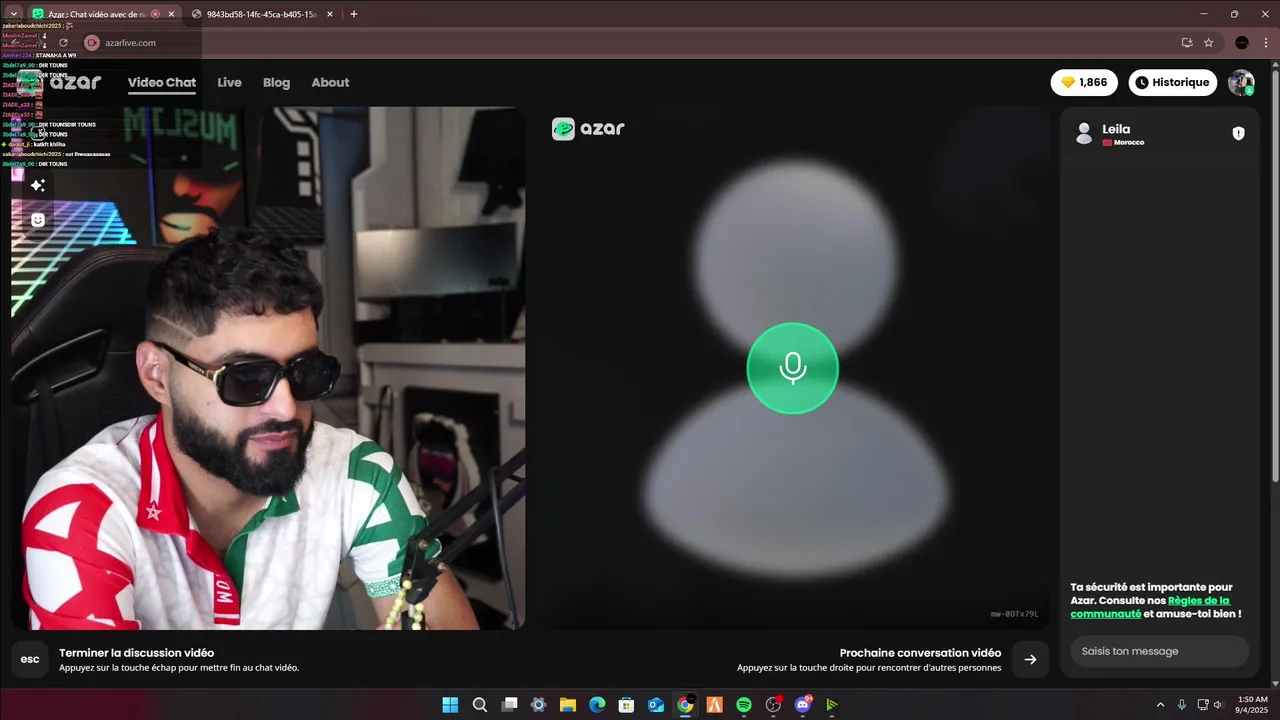
Task: Bookmark this page with the star icon
Action: [1208, 43]
